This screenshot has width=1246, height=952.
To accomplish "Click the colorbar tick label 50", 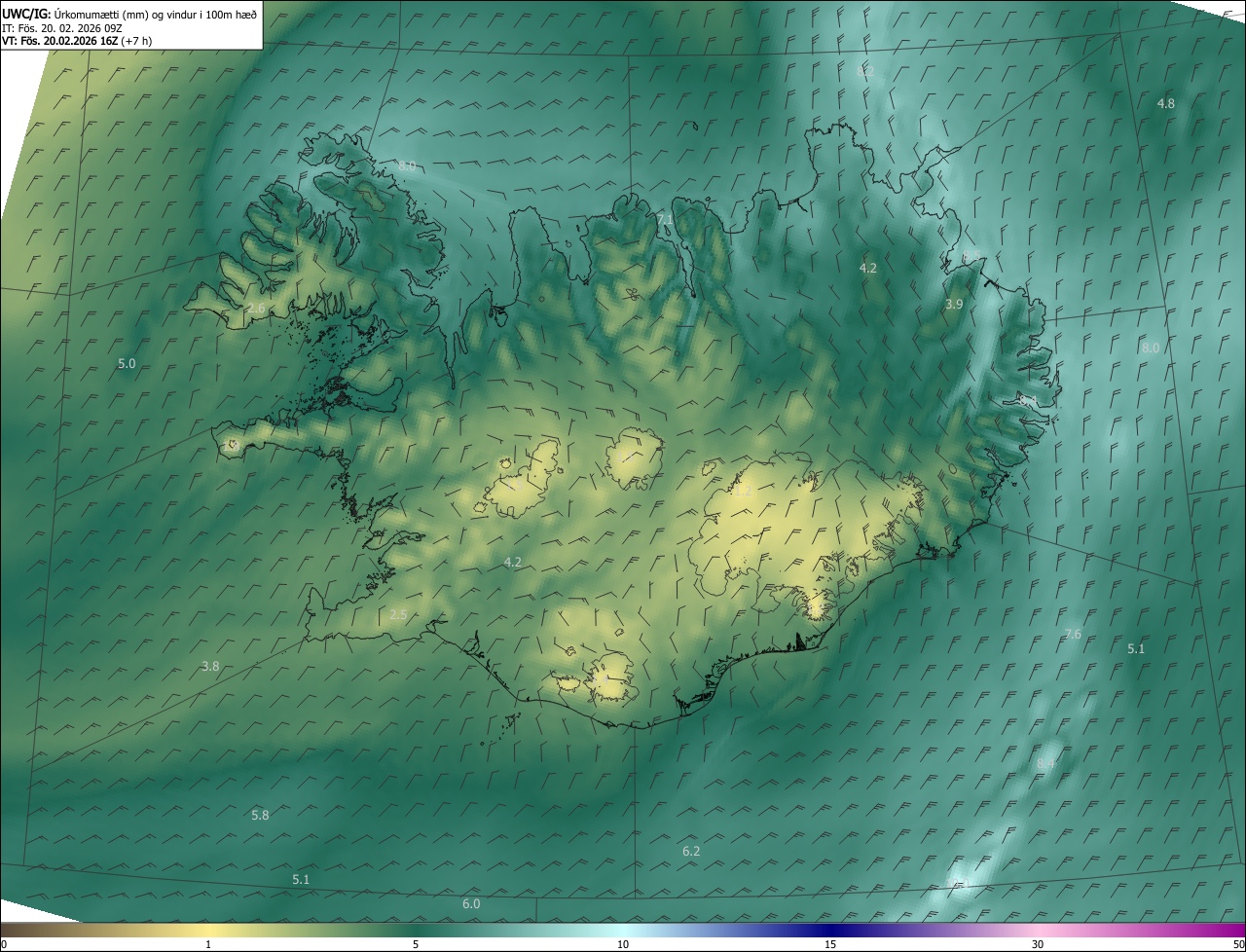I will [1238, 944].
